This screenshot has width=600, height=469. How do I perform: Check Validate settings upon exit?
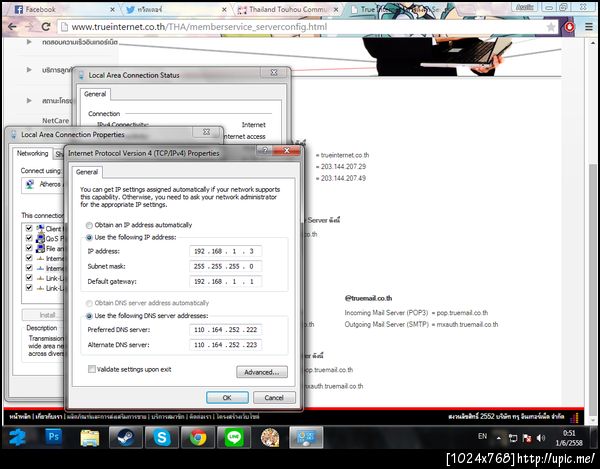click(x=92, y=369)
